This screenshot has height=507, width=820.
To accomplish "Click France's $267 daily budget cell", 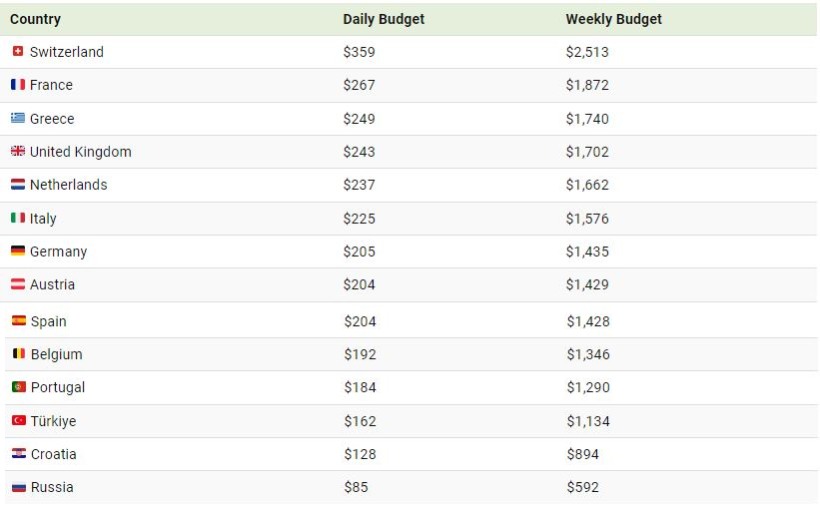I will [359, 85].
